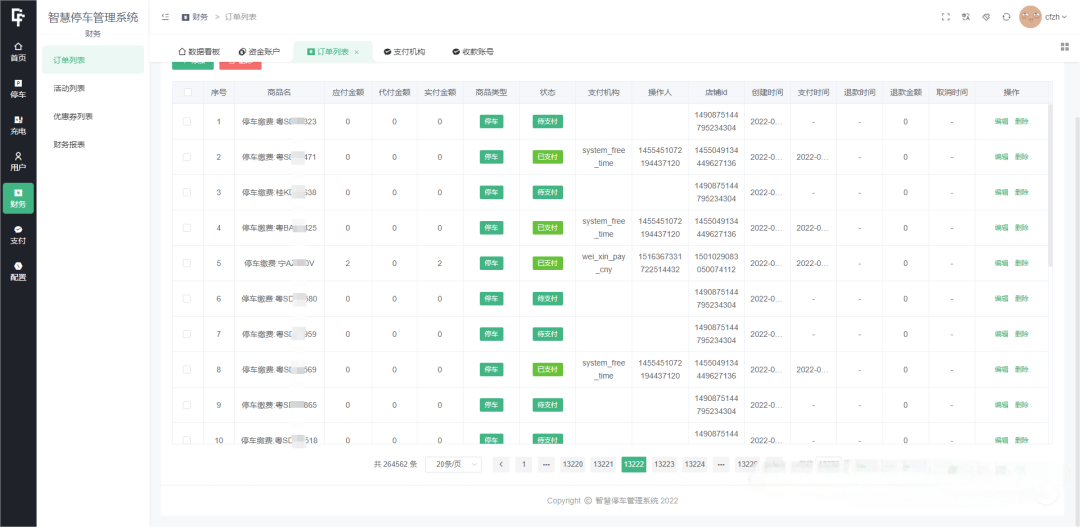
Task: Click the 已支付 status tag in row 5
Action: pyautogui.click(x=548, y=263)
